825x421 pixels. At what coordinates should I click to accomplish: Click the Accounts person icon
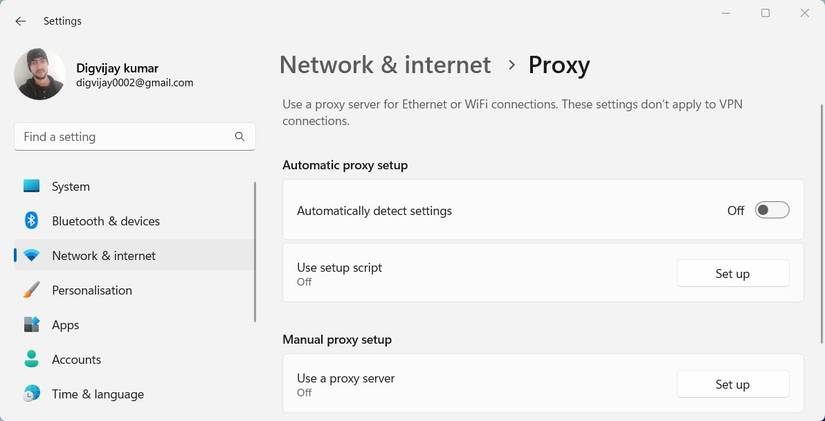point(32,359)
